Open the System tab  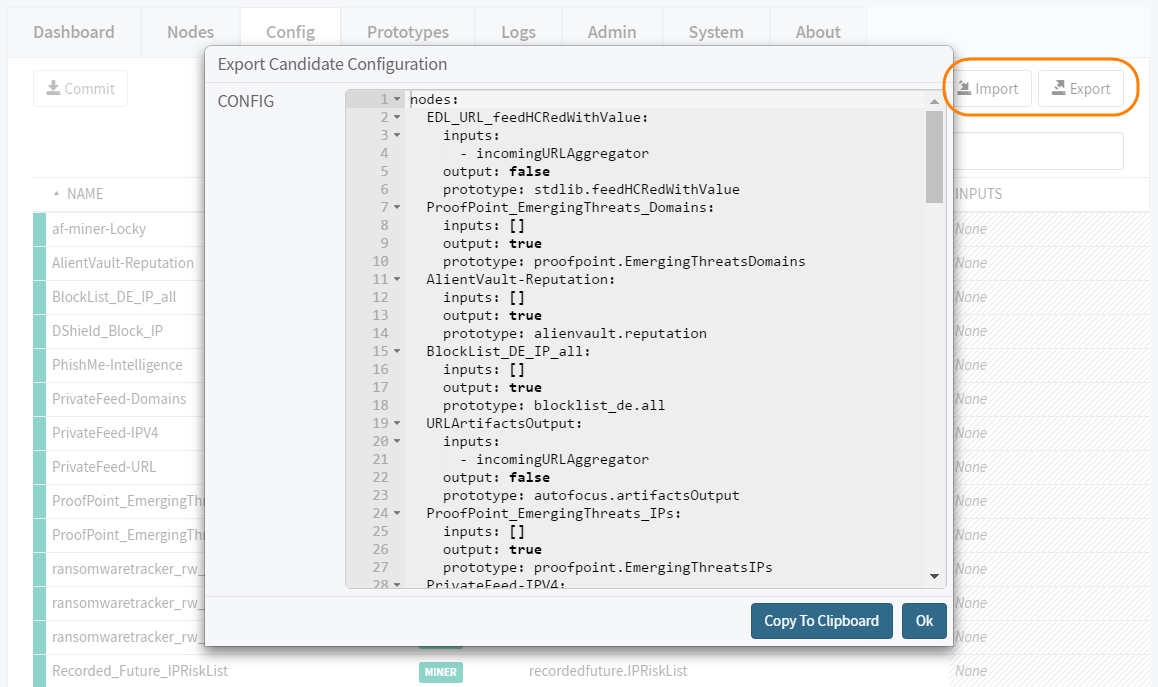pos(715,32)
